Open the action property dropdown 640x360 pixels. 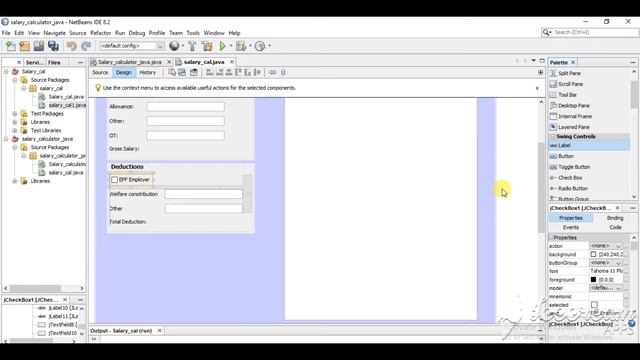(x=606, y=246)
